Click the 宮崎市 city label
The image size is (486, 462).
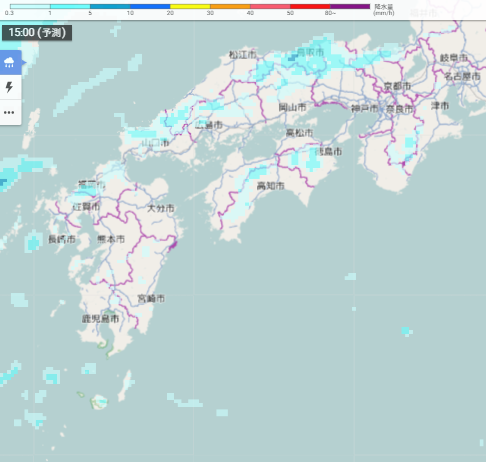tap(151, 298)
